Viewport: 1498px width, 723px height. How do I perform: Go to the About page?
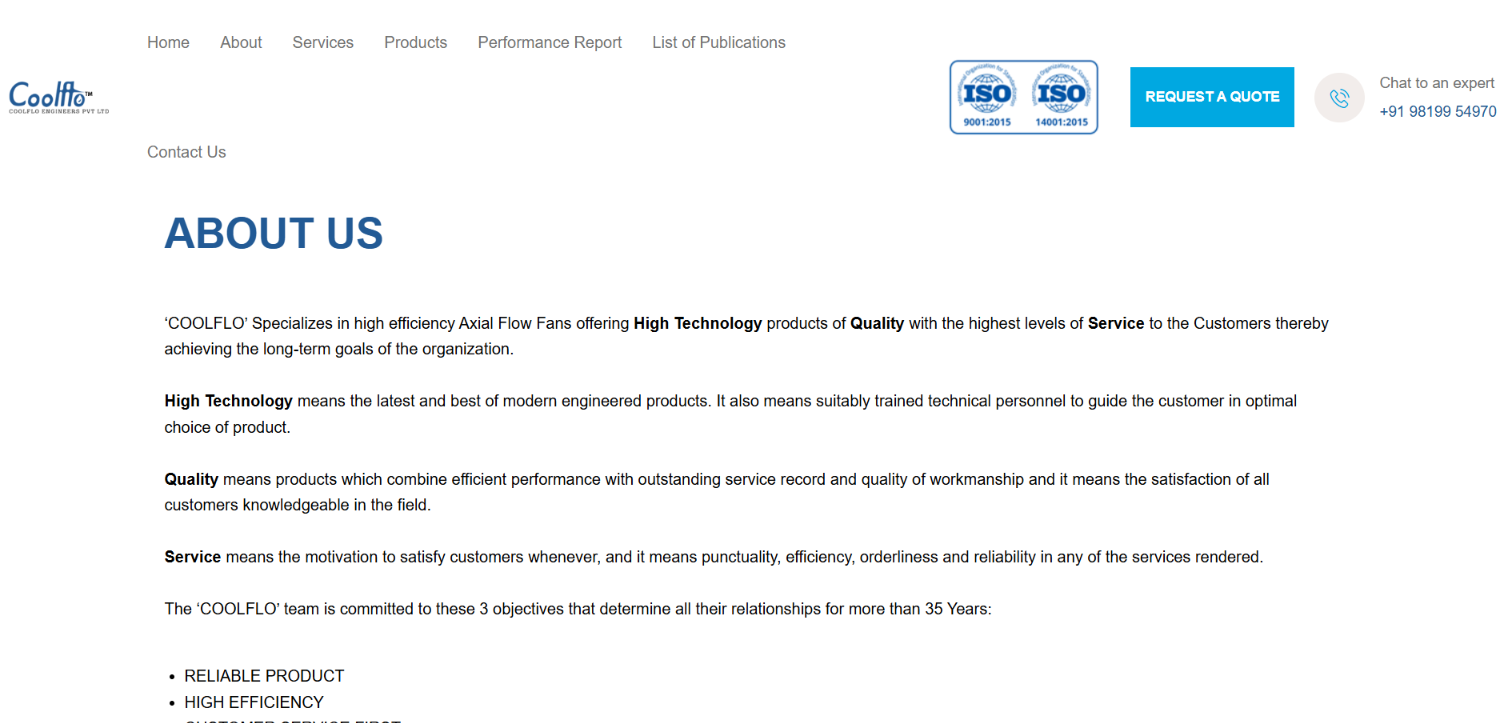[x=241, y=42]
